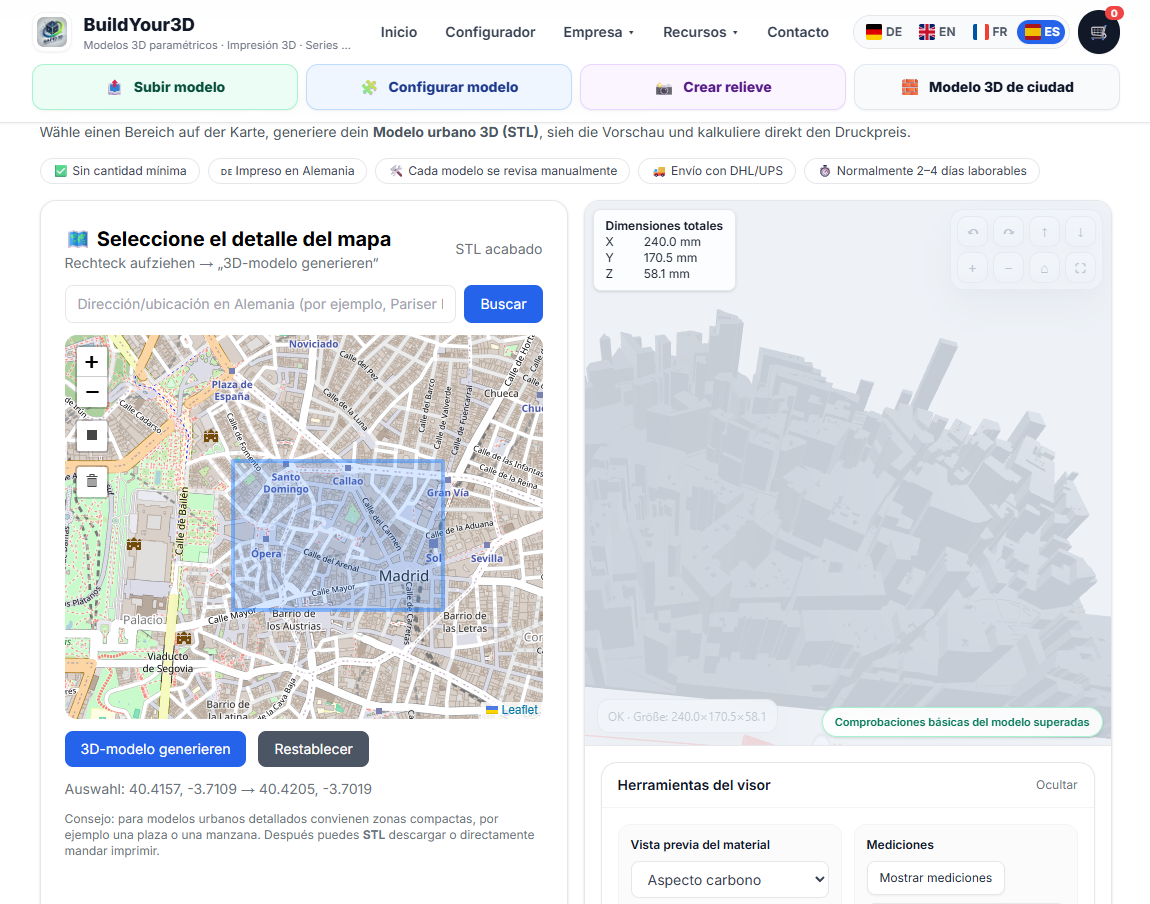Click the Buscar button
The height and width of the screenshot is (904, 1150).
503,304
